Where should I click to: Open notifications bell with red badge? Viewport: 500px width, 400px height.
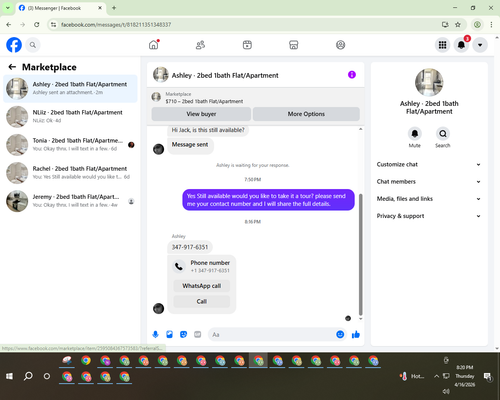click(461, 45)
